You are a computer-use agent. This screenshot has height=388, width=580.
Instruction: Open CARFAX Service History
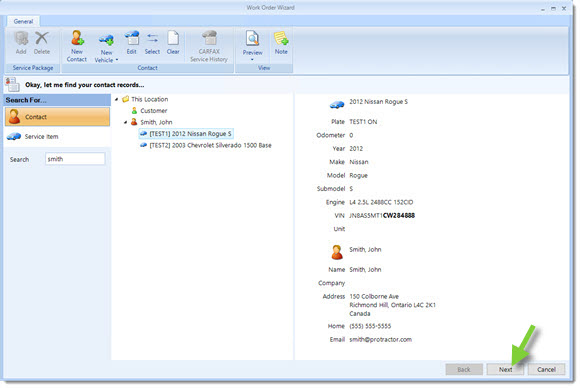(x=209, y=46)
